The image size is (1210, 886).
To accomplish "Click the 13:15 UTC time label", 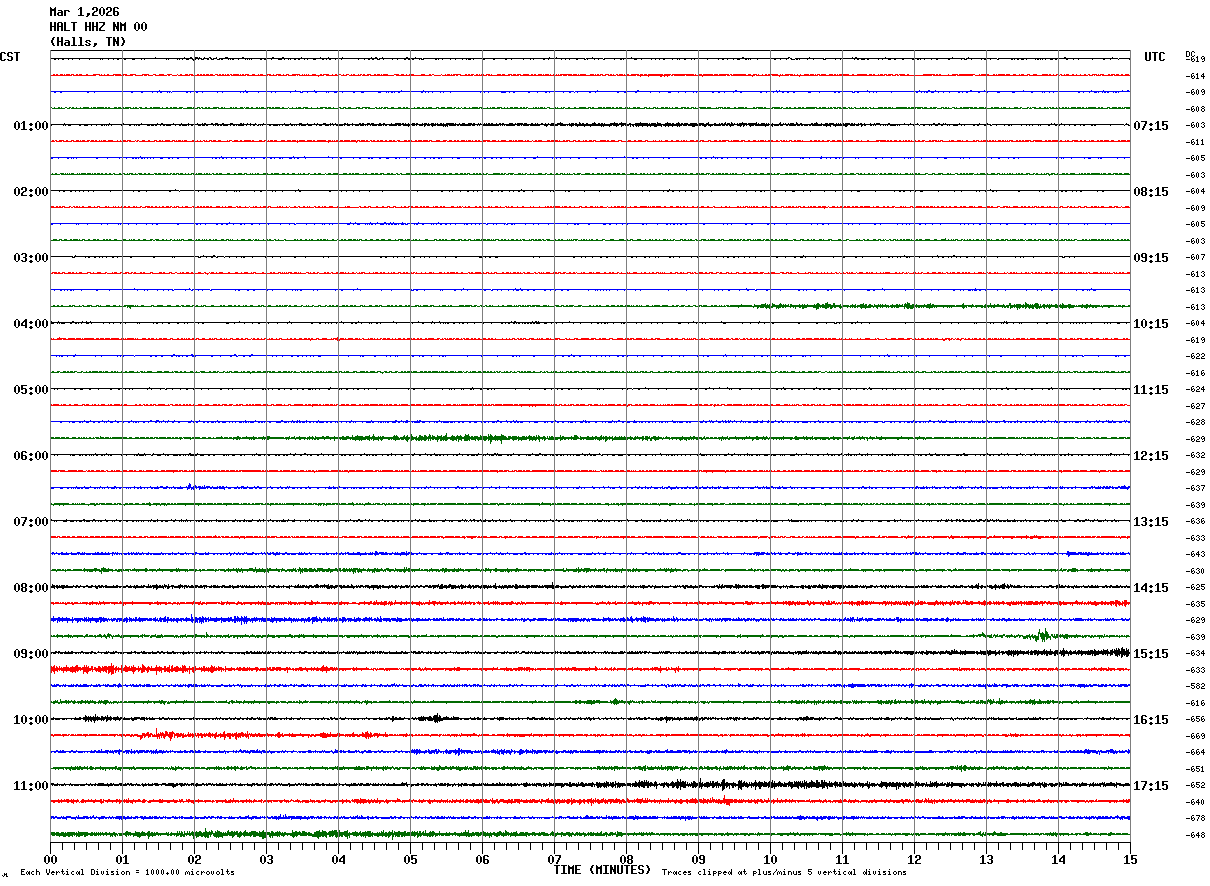I will click(x=1151, y=522).
